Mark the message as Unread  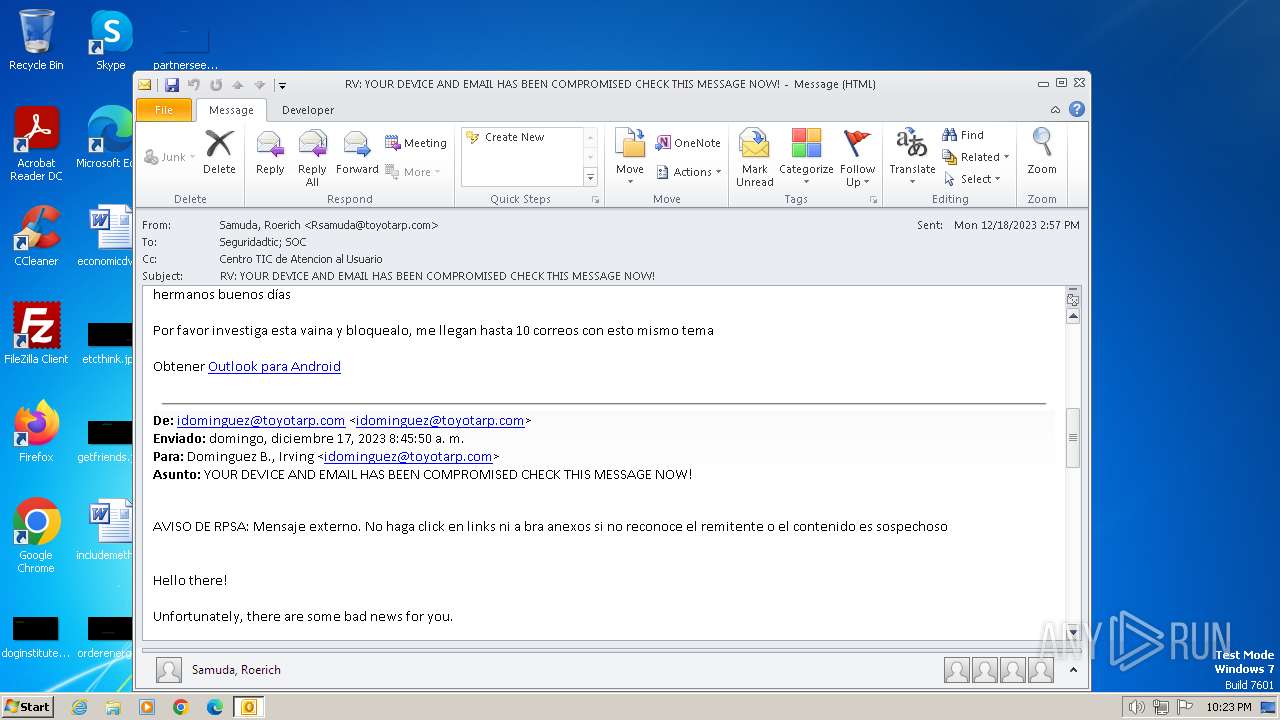point(755,157)
